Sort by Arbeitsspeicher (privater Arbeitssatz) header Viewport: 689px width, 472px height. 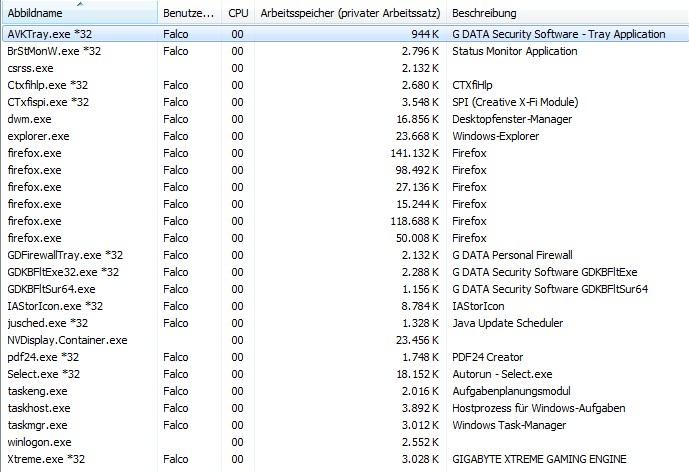pyautogui.click(x=348, y=14)
